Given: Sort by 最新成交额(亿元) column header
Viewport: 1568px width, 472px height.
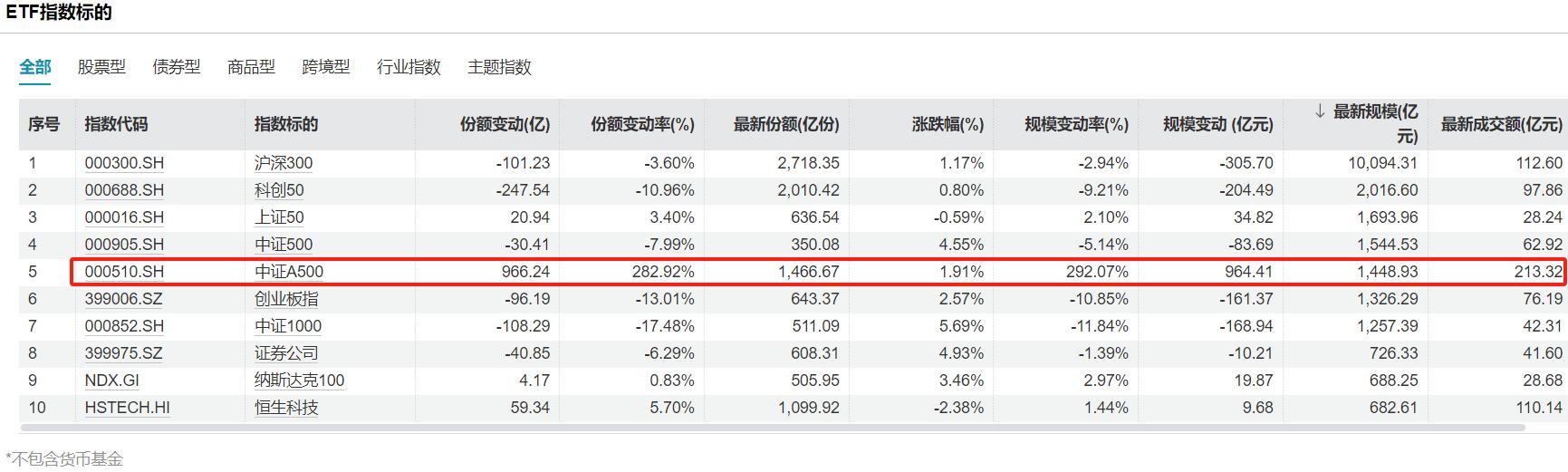Looking at the screenshot, I should 1501,124.
